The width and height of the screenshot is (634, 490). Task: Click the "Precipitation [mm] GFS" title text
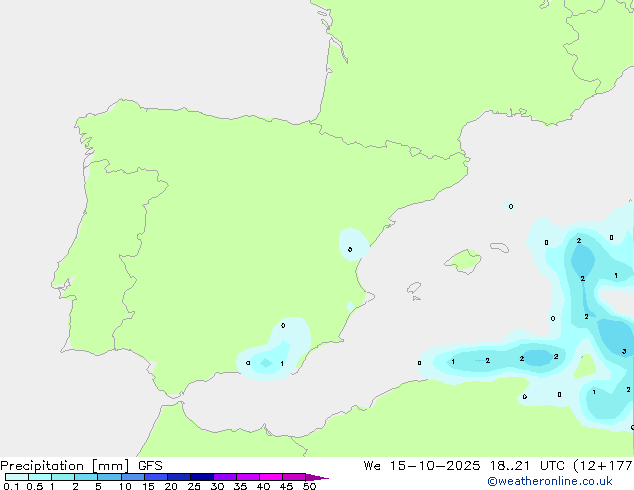pyautogui.click(x=81, y=466)
